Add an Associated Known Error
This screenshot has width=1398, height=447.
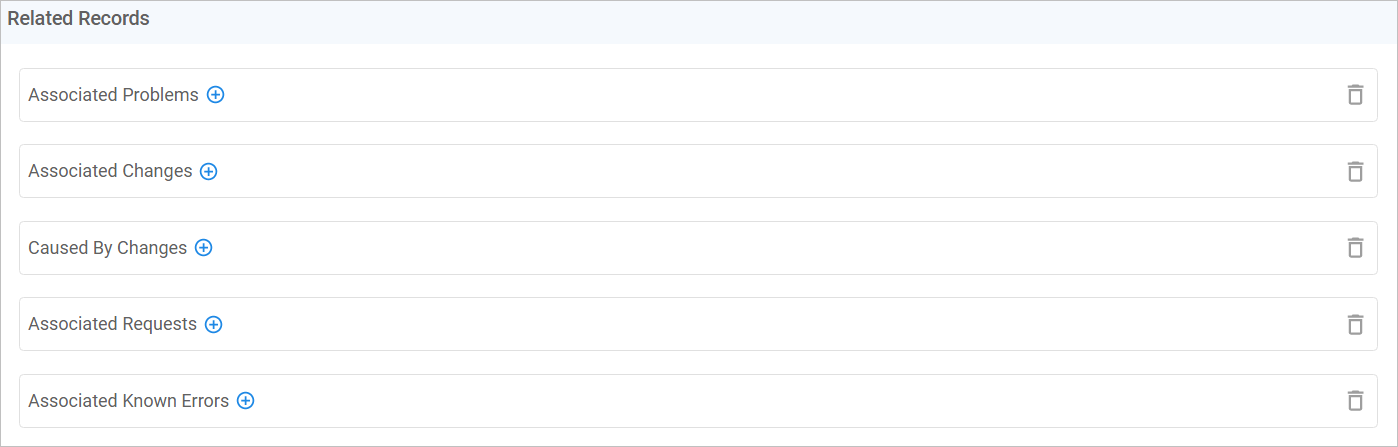[x=245, y=401]
